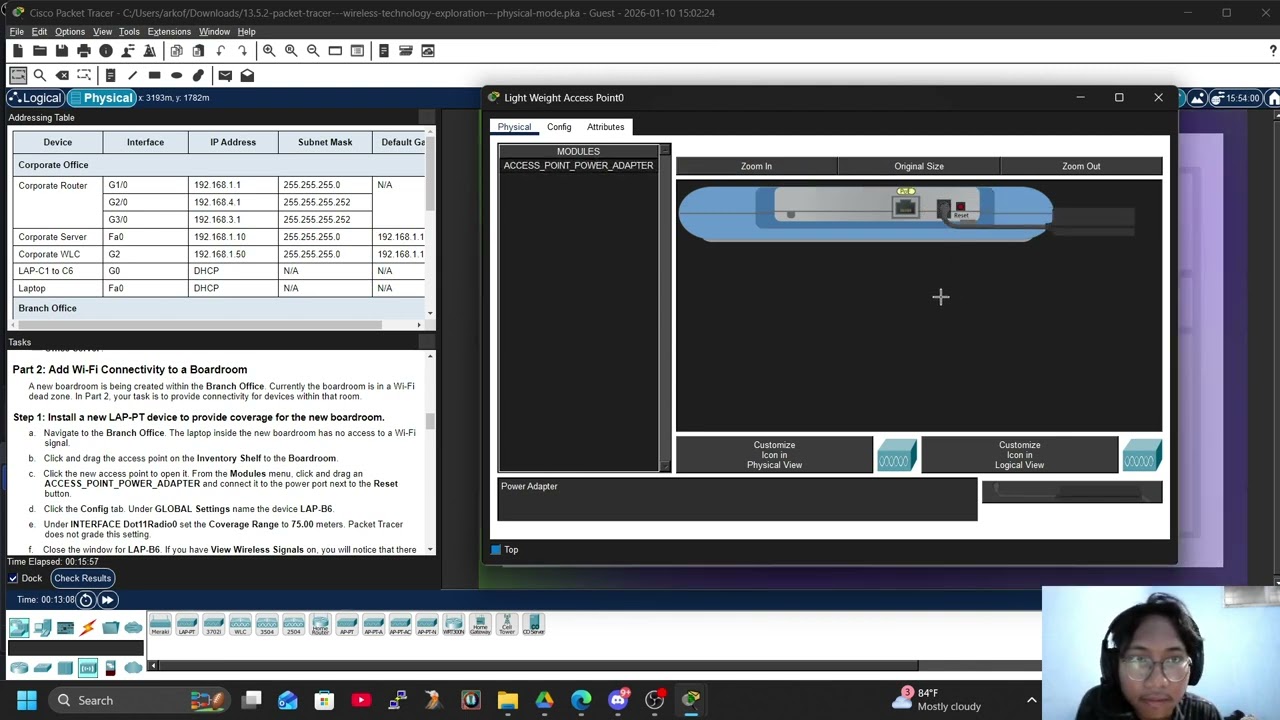The image size is (1280, 720).
Task: Open the Extensions menu
Action: 169,32
